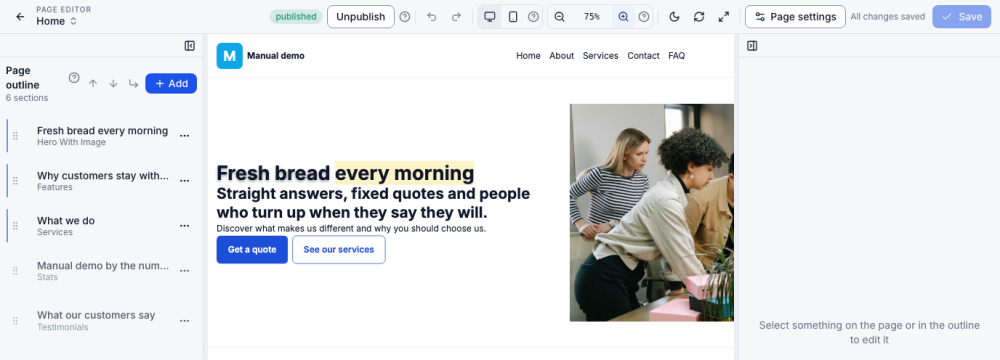Click the 6 sections count label

(27, 98)
